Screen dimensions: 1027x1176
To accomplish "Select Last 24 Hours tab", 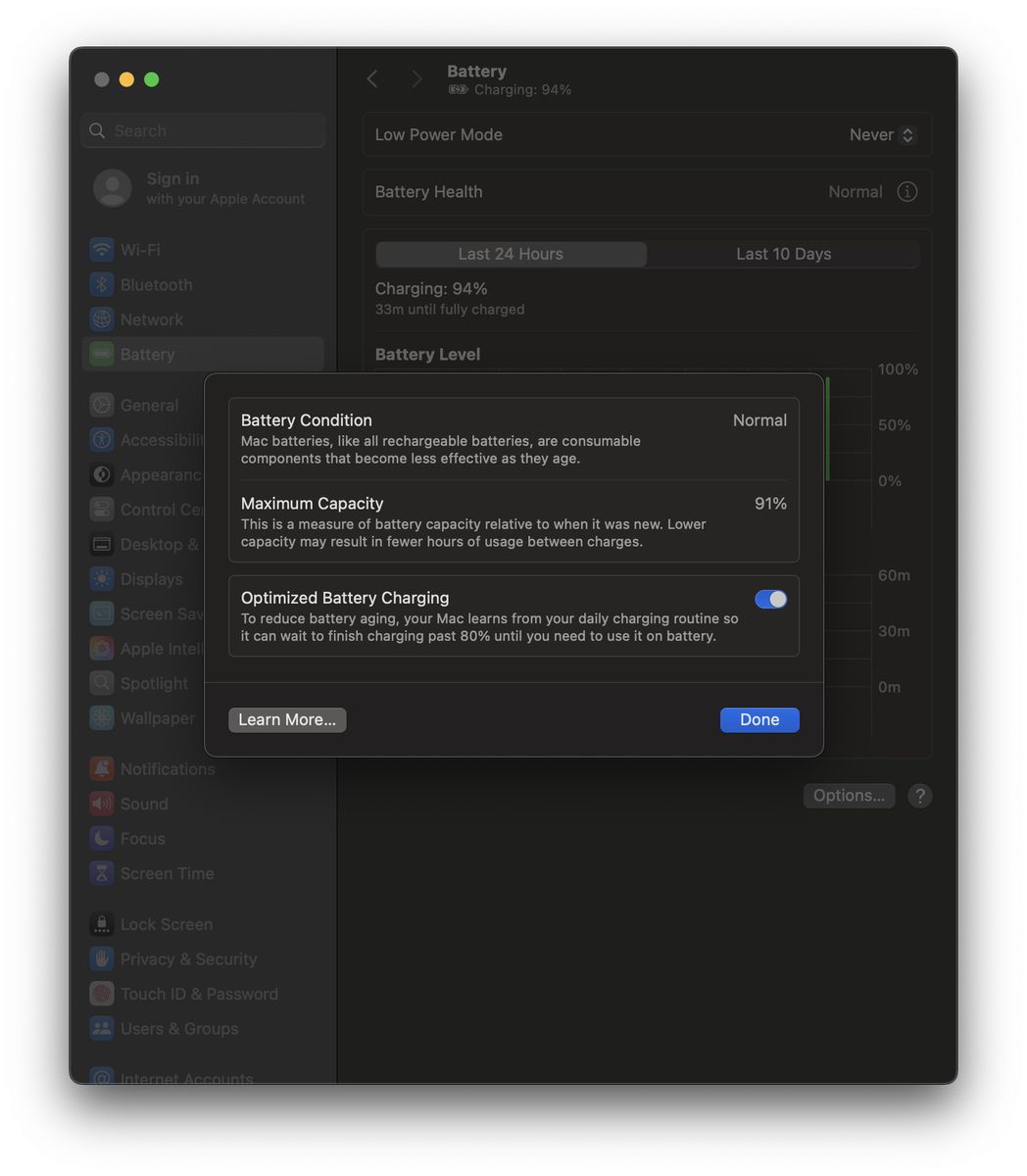I will 511,255.
